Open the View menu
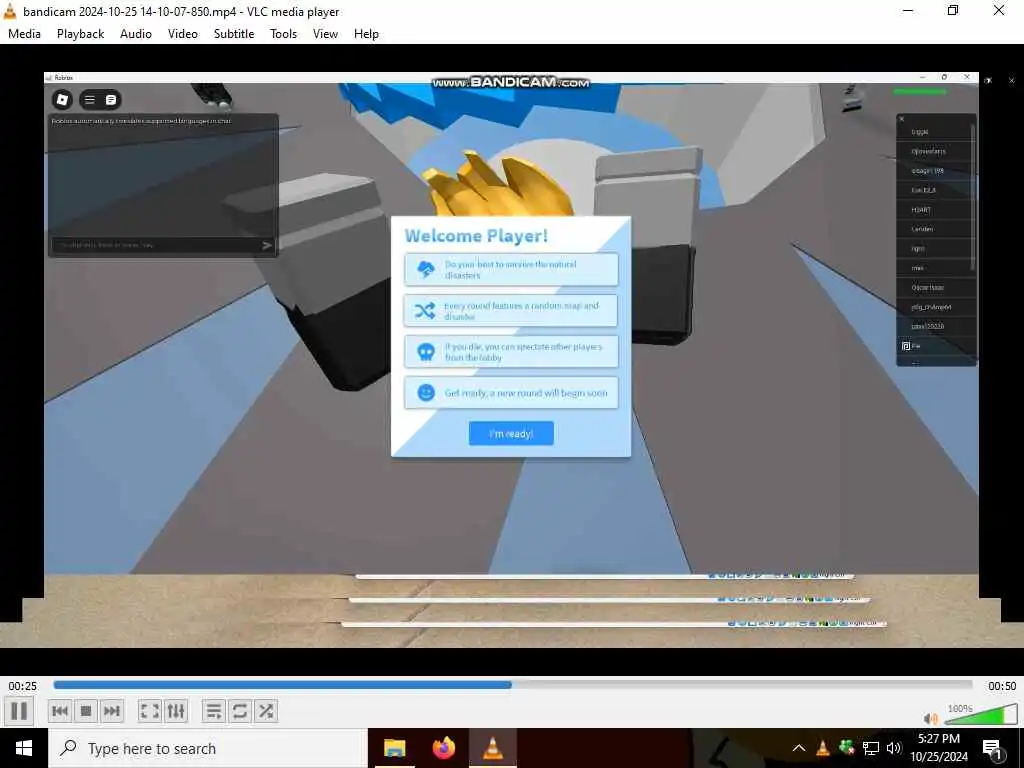Viewport: 1024px width, 768px height. point(325,34)
